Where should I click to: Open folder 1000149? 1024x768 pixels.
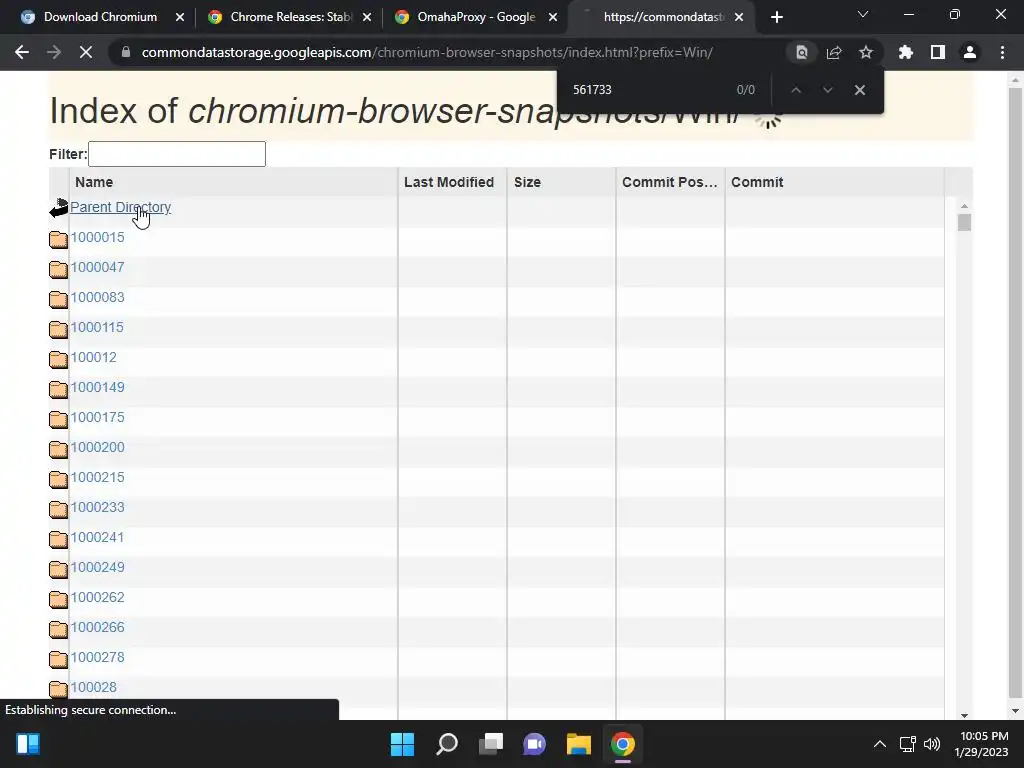click(97, 387)
